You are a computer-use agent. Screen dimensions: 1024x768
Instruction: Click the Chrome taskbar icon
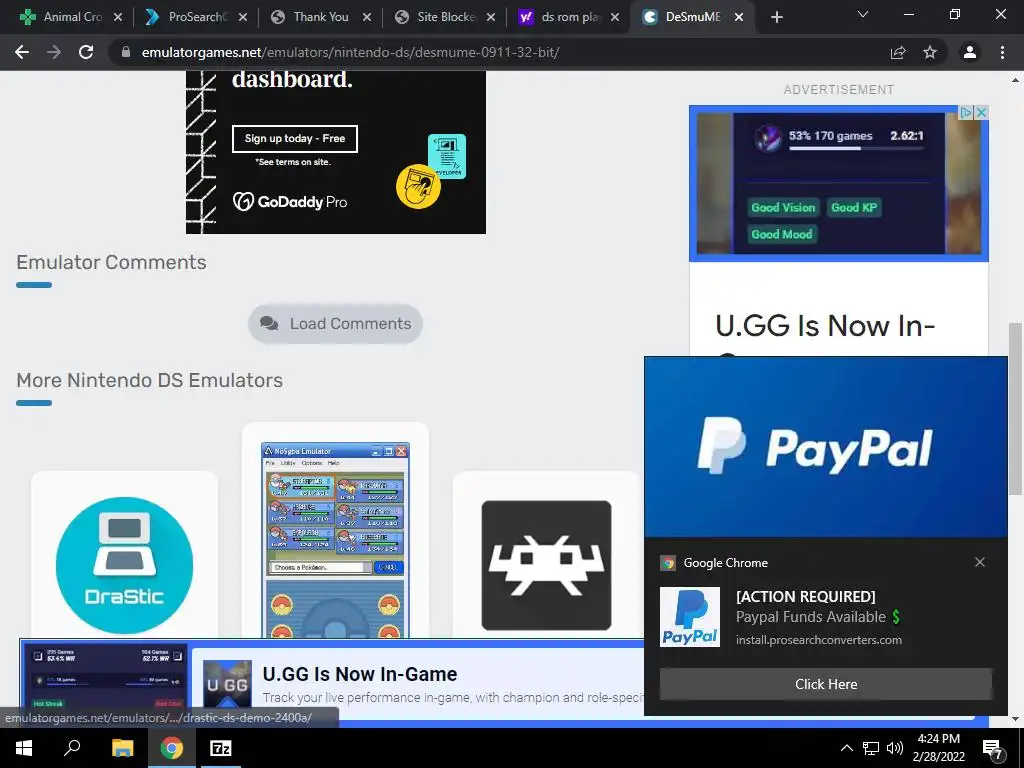tap(171, 748)
